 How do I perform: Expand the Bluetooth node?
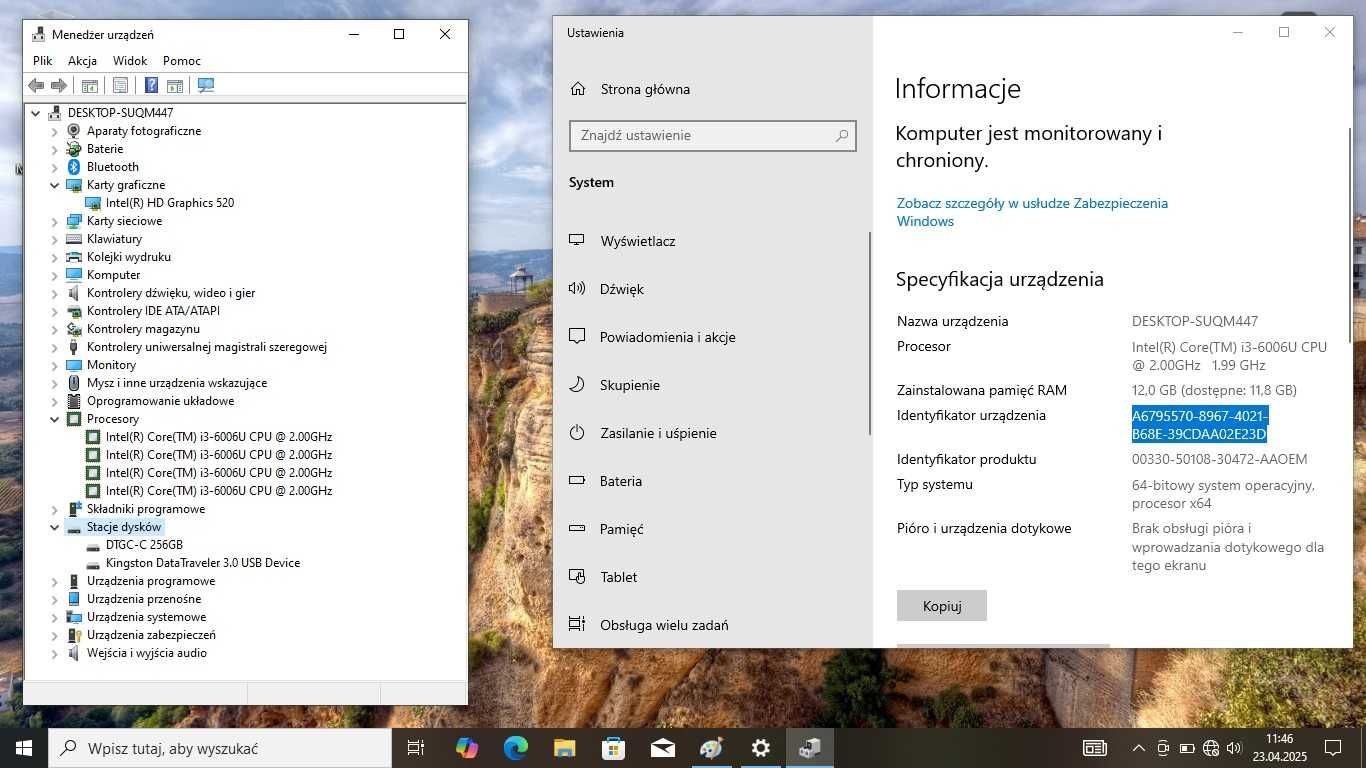pos(55,167)
